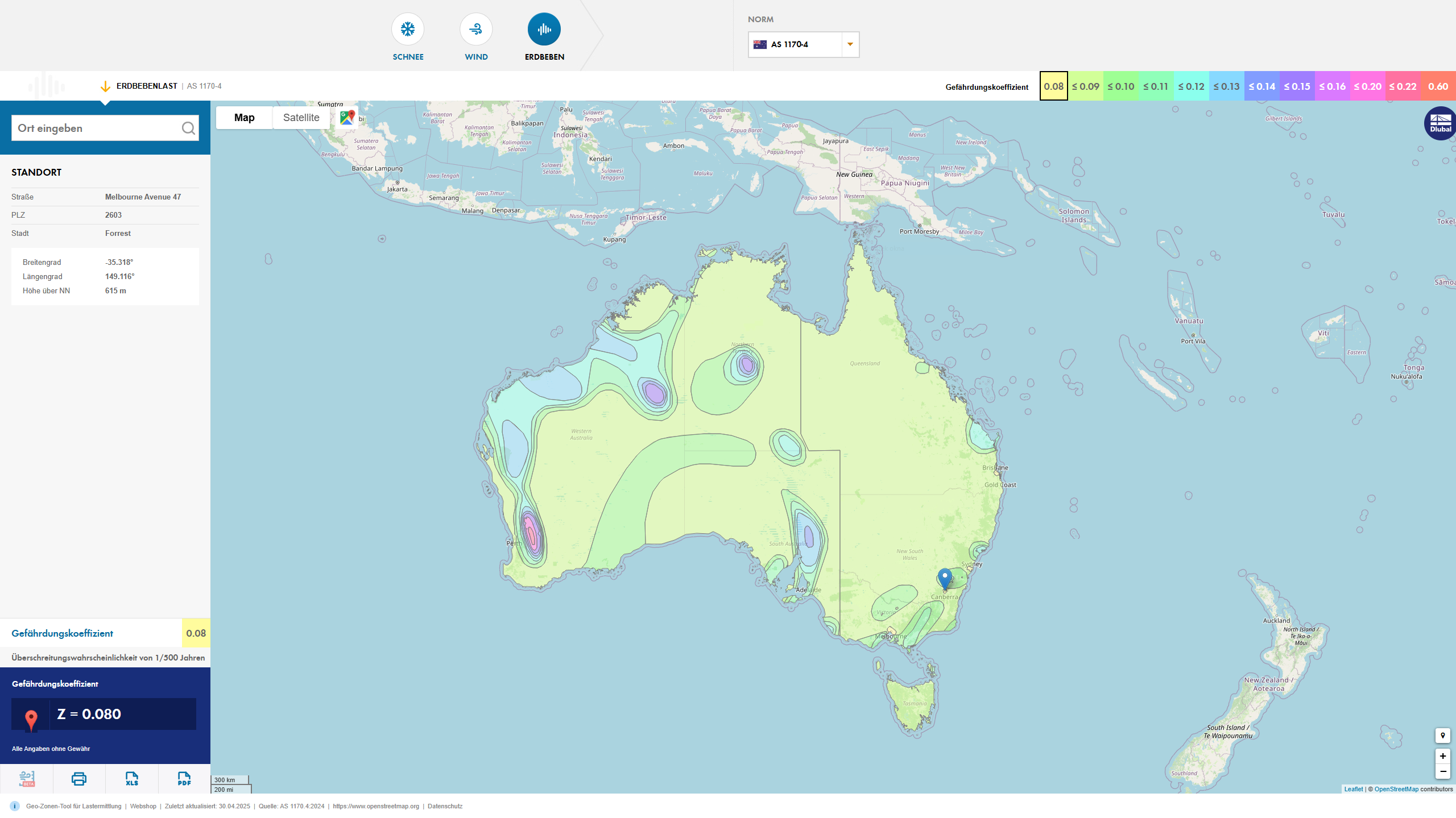Click the info icon in footer
The width and height of the screenshot is (1456, 818).
tap(15, 806)
